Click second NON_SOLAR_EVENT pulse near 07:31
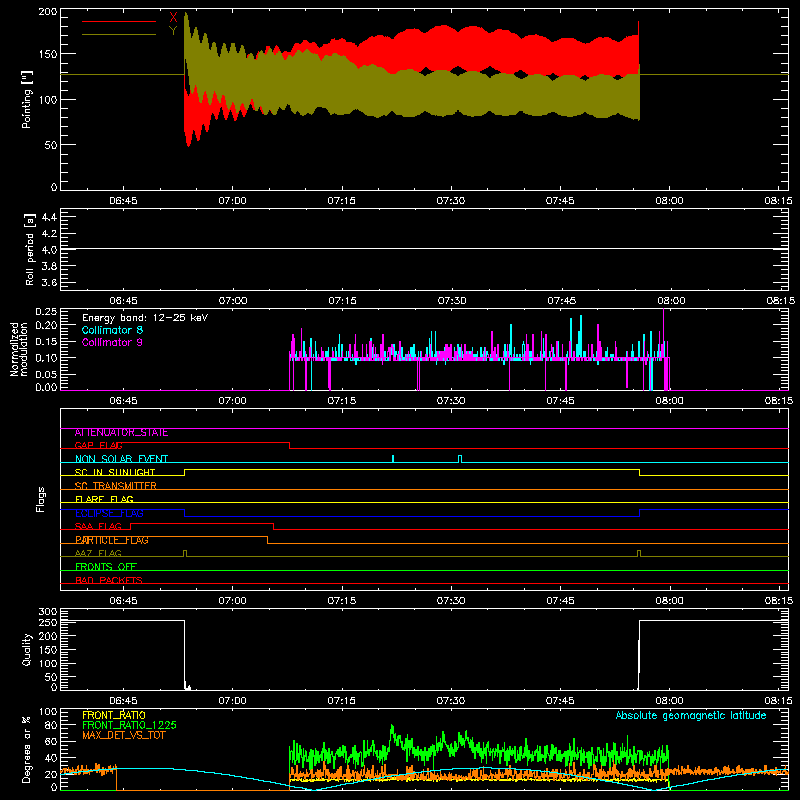800x800 pixels. pyautogui.click(x=460, y=459)
